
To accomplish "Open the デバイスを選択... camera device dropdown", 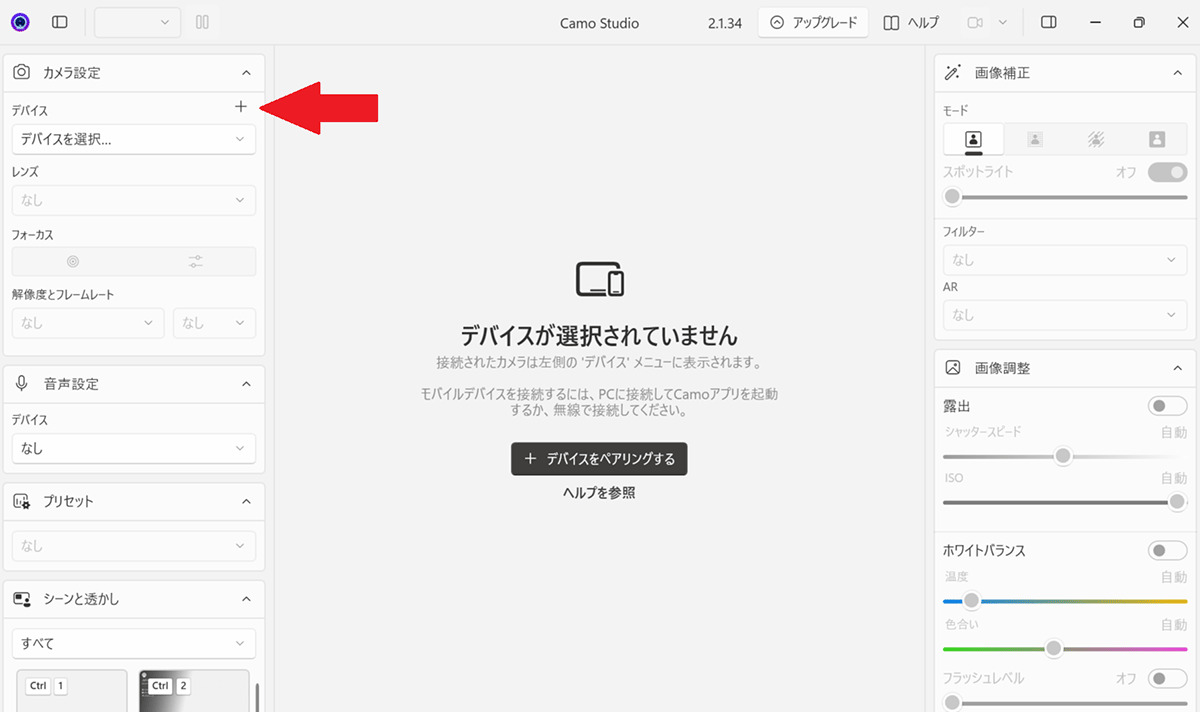I will 134,139.
